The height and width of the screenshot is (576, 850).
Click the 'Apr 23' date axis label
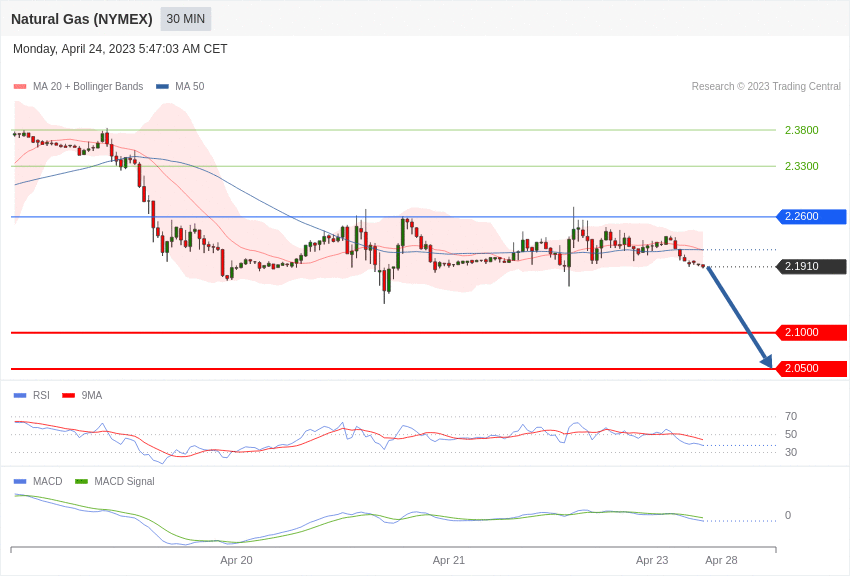[652, 560]
